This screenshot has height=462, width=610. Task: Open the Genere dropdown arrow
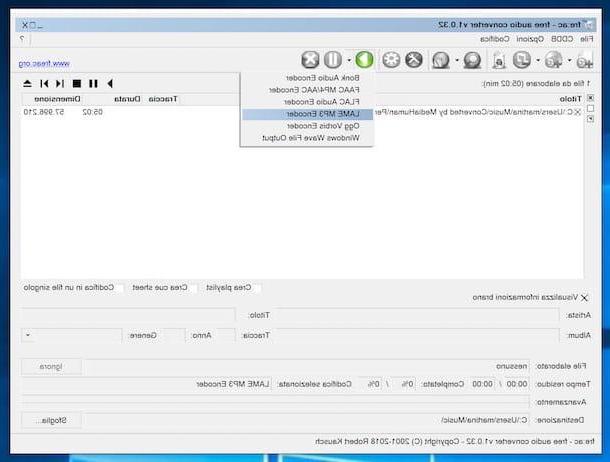pyautogui.click(x=28, y=335)
